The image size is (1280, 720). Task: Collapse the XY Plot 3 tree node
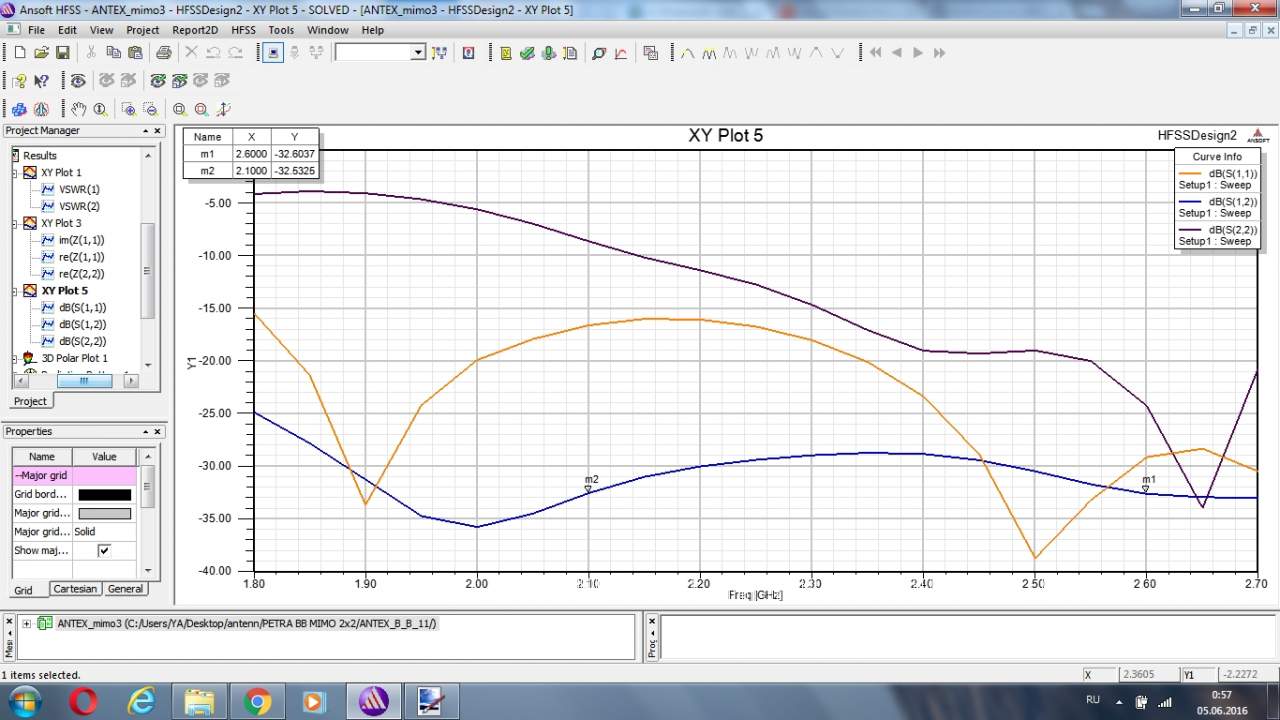click(15, 223)
